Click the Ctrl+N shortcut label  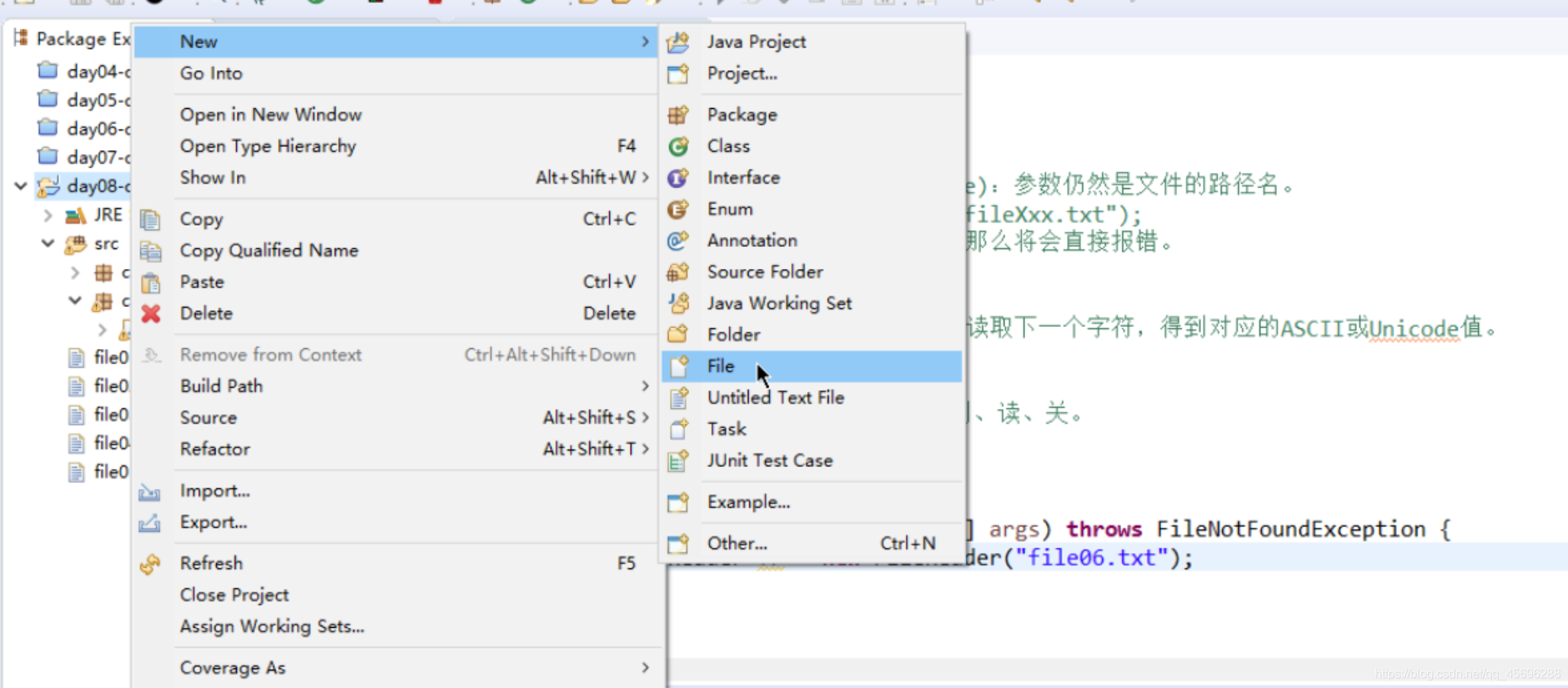(x=908, y=543)
